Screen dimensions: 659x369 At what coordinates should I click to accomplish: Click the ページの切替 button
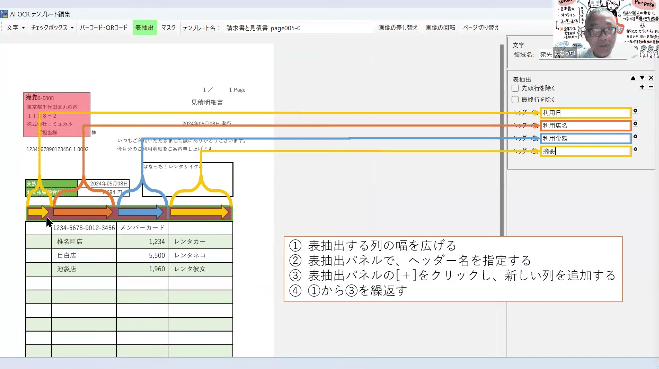coord(480,28)
